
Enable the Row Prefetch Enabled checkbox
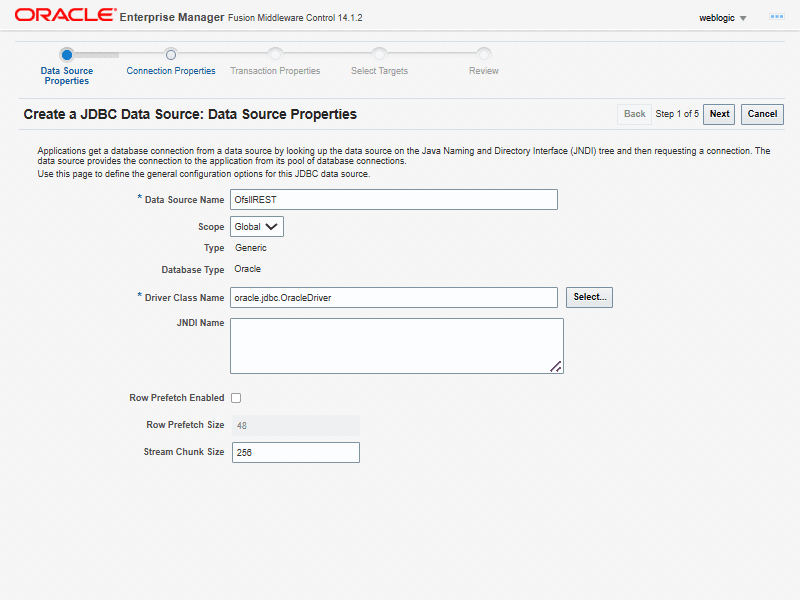click(236, 398)
